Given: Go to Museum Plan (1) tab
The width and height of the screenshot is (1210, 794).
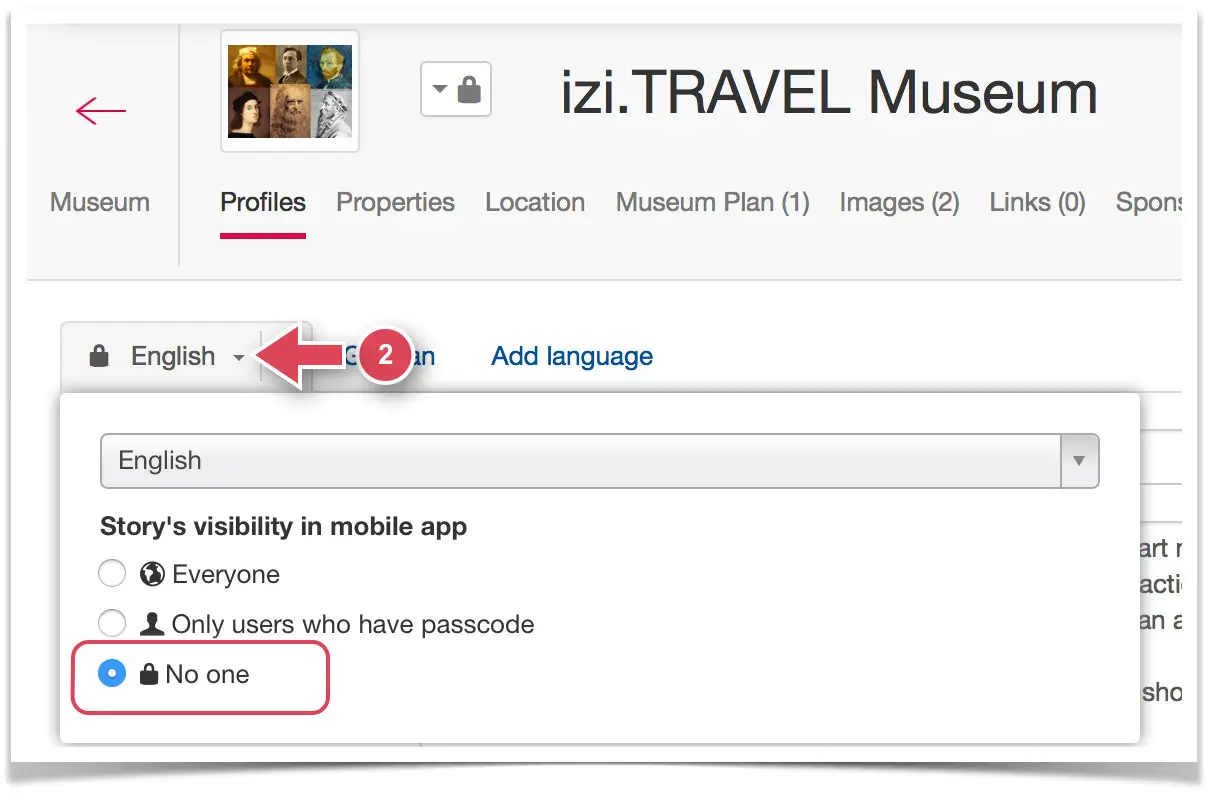Looking at the screenshot, I should (712, 202).
